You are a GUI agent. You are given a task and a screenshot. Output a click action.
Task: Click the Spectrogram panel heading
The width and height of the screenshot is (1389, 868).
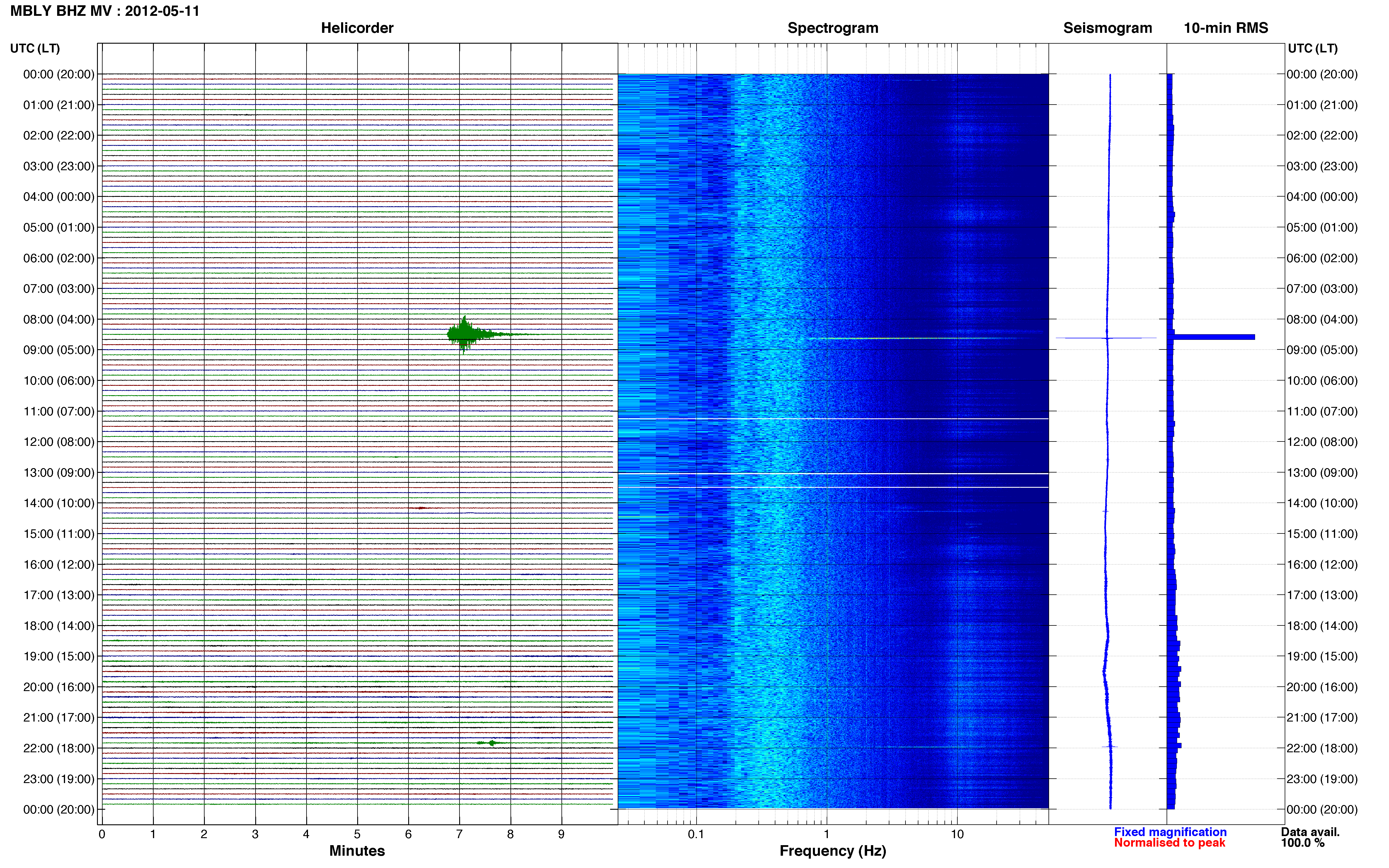tap(833, 28)
